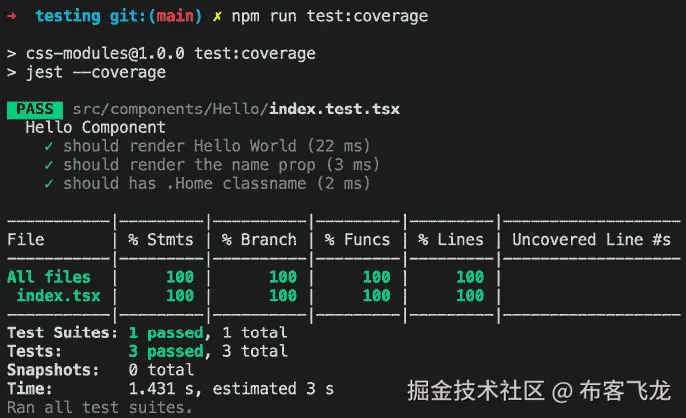The height and width of the screenshot is (418, 686).
Task: Click the % Lines value for index.tsx
Action: 470,296
